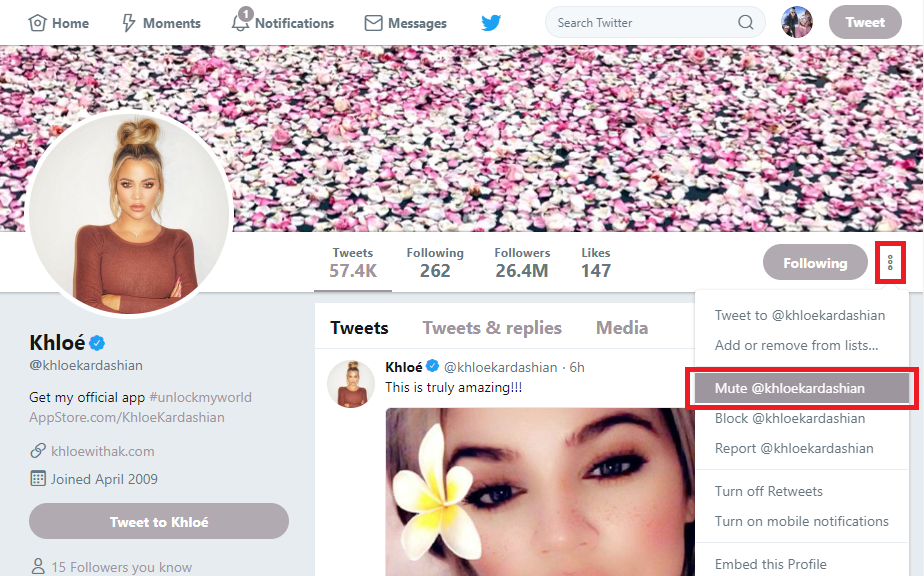Open the Tweets & replies tab

pos(492,327)
